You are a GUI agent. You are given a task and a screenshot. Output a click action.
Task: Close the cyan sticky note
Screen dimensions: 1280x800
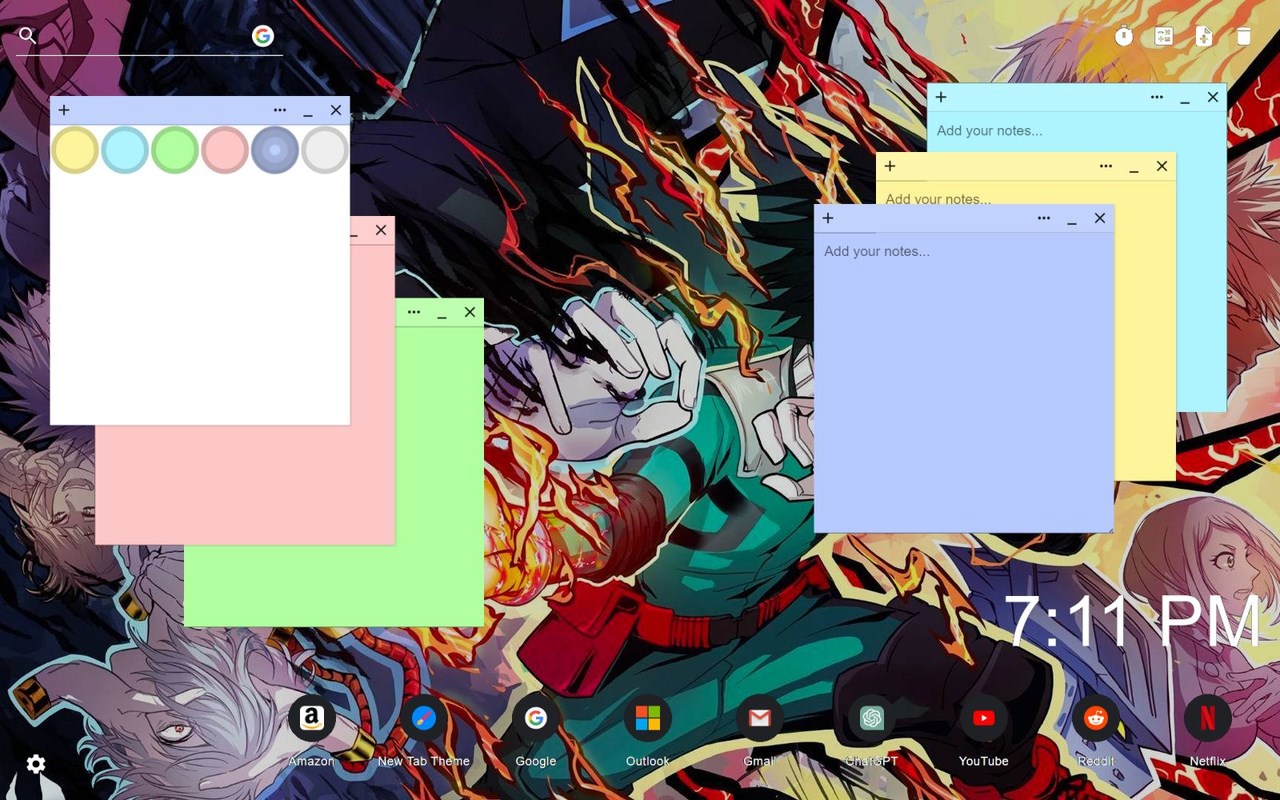[x=1213, y=97]
